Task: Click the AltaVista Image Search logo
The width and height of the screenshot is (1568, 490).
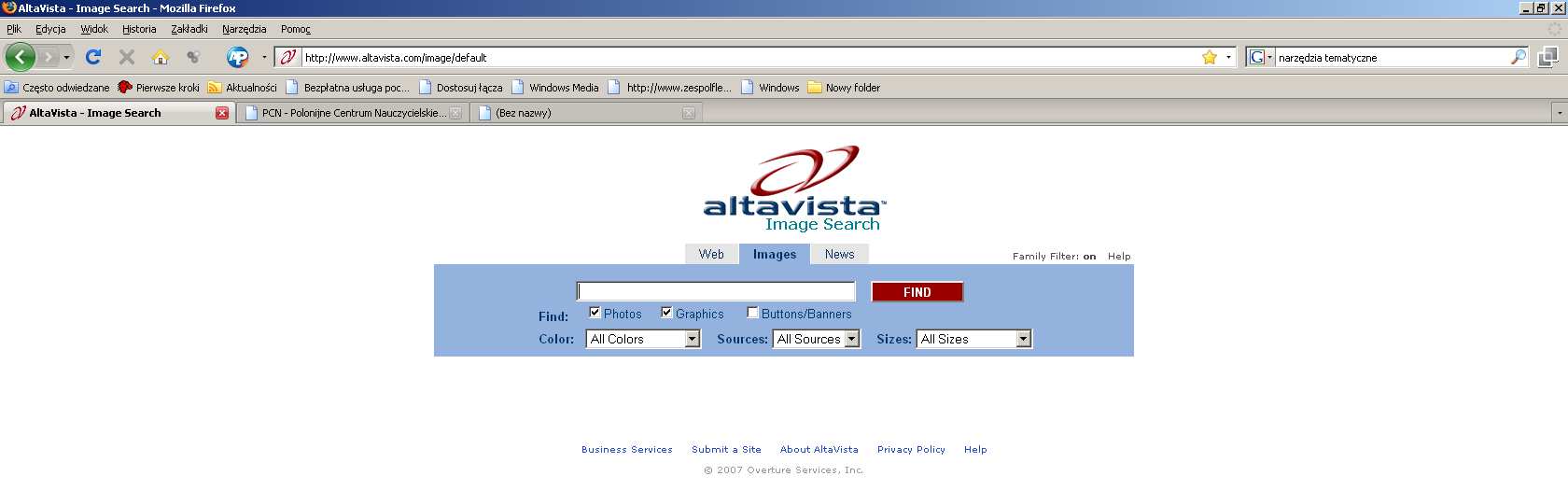Action: pyautogui.click(x=794, y=189)
